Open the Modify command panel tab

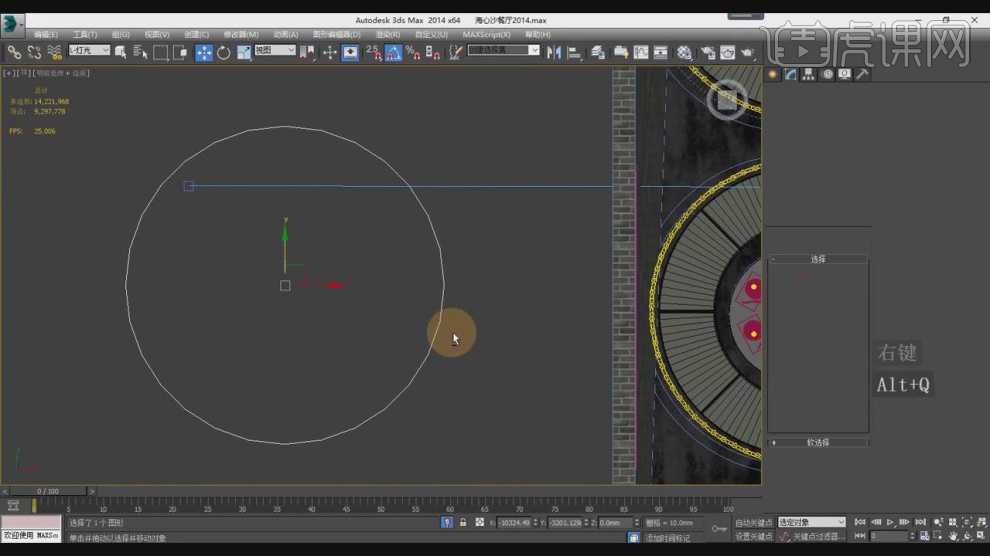coord(790,74)
